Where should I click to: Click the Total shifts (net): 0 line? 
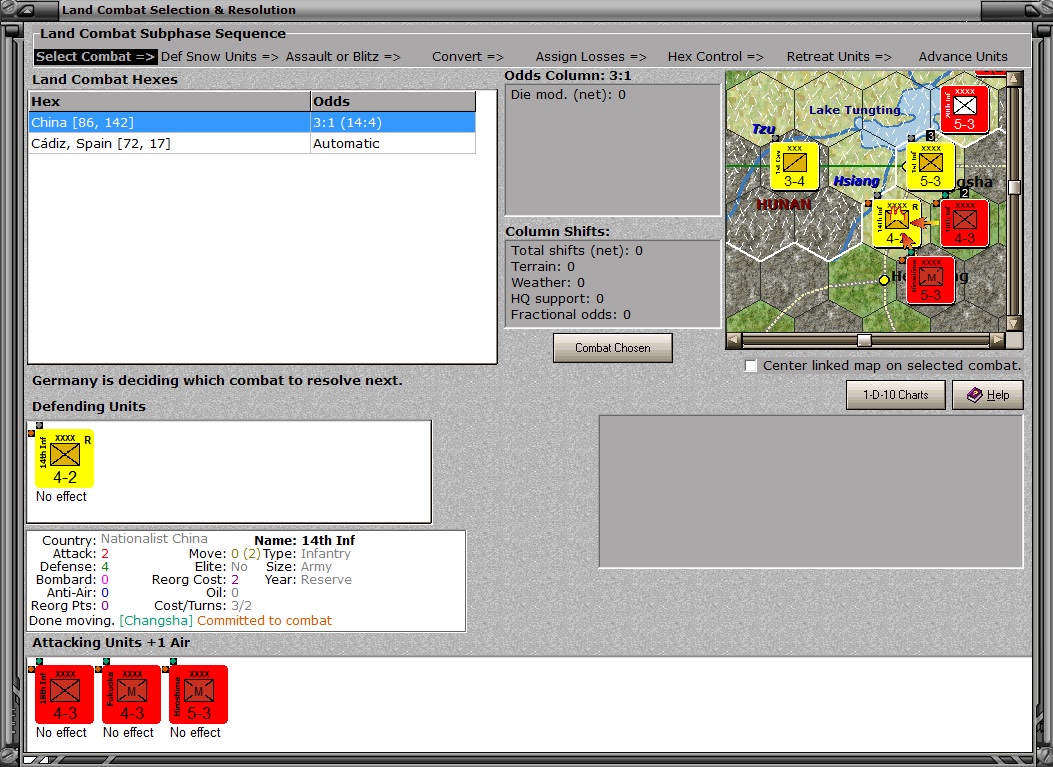point(576,251)
